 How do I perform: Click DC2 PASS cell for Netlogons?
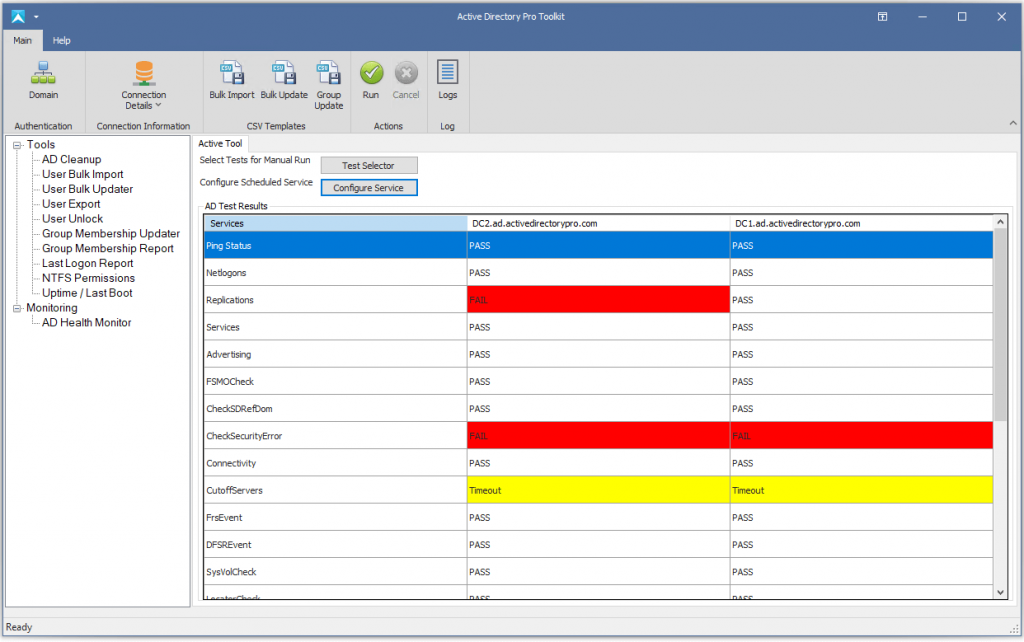(x=599, y=273)
